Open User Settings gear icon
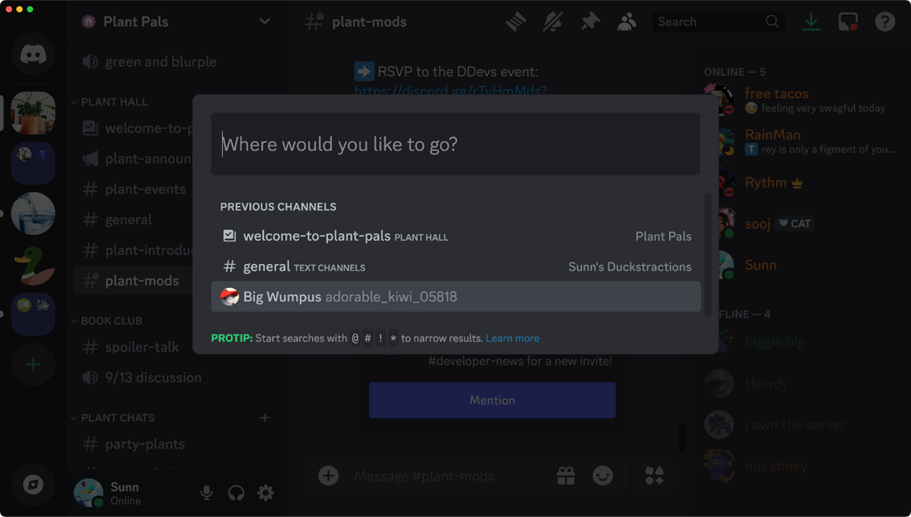This screenshot has width=911, height=517. [x=266, y=493]
